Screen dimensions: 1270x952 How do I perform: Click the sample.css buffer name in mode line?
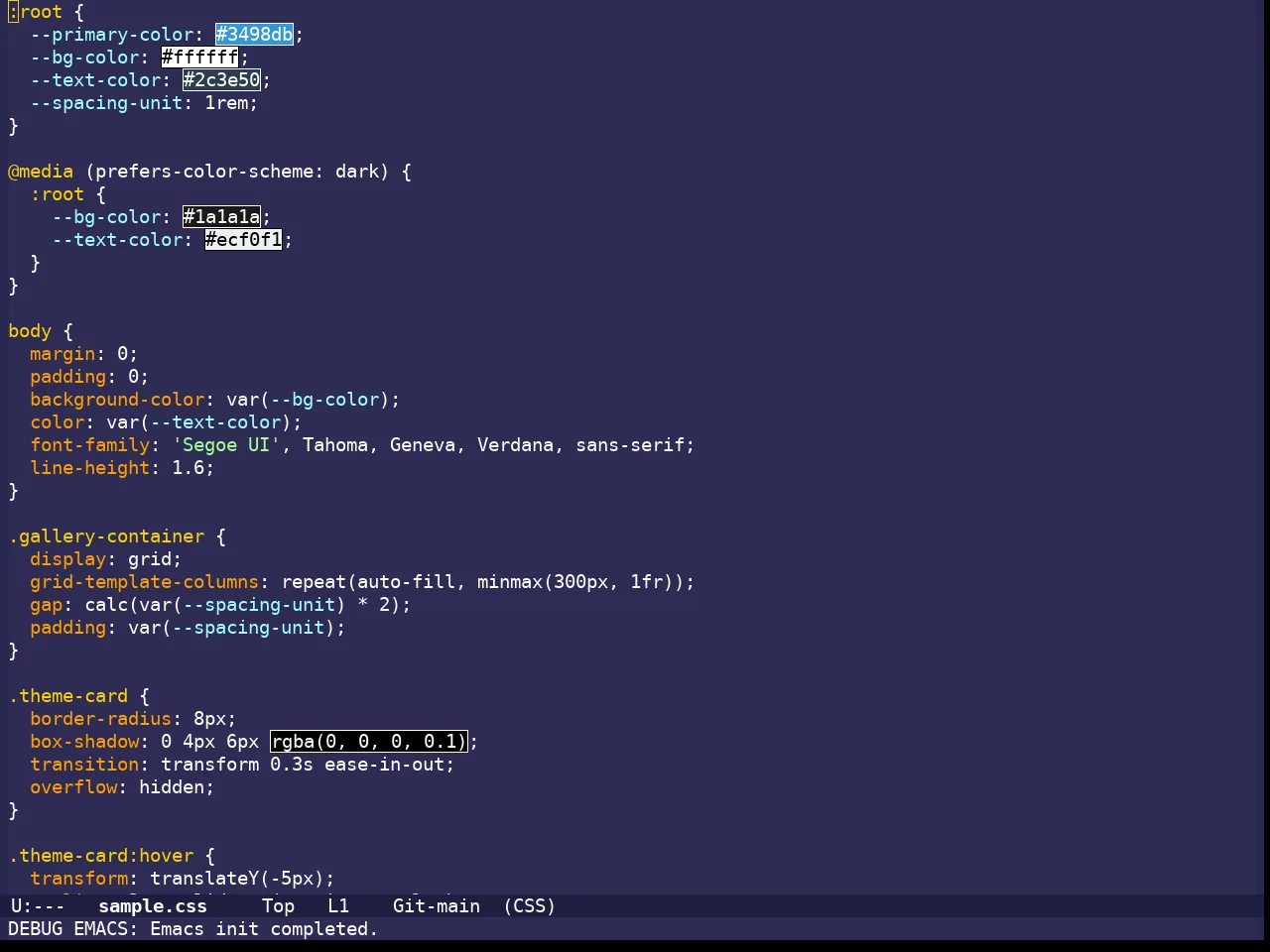(x=153, y=906)
